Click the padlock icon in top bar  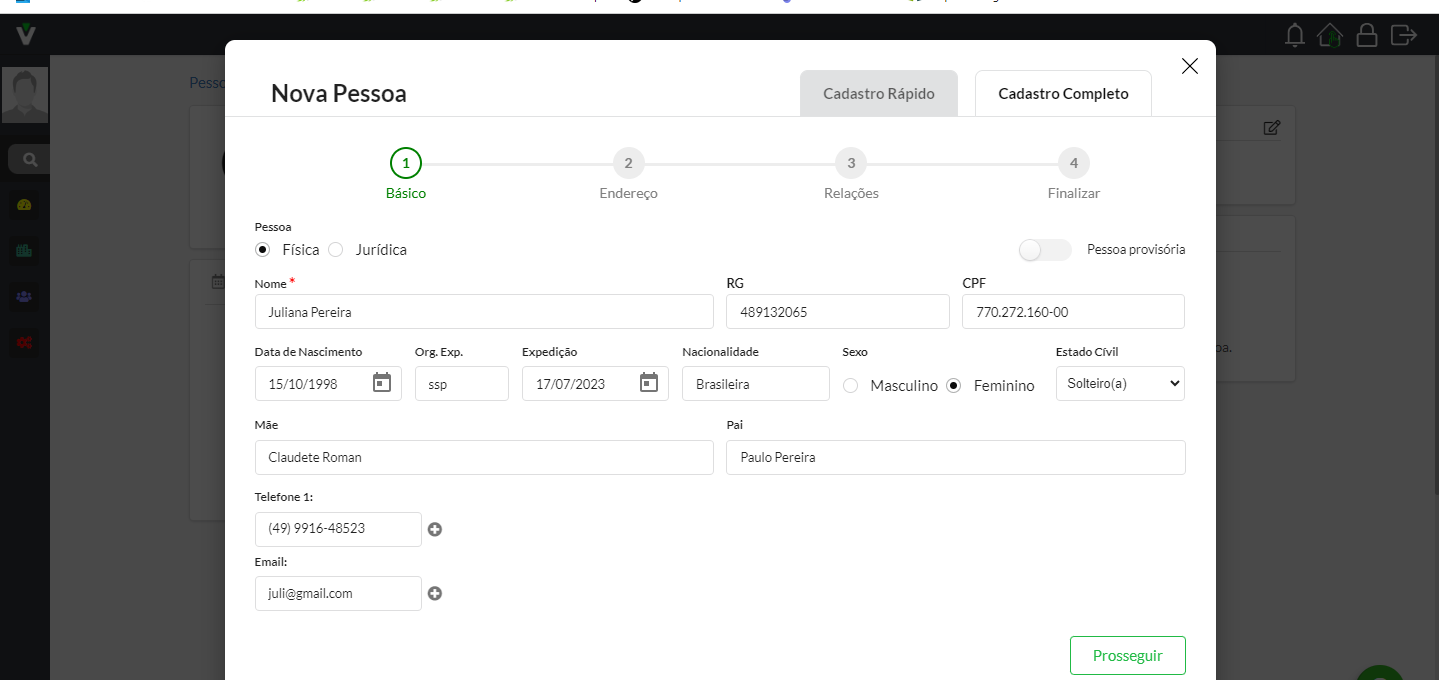click(x=1366, y=36)
